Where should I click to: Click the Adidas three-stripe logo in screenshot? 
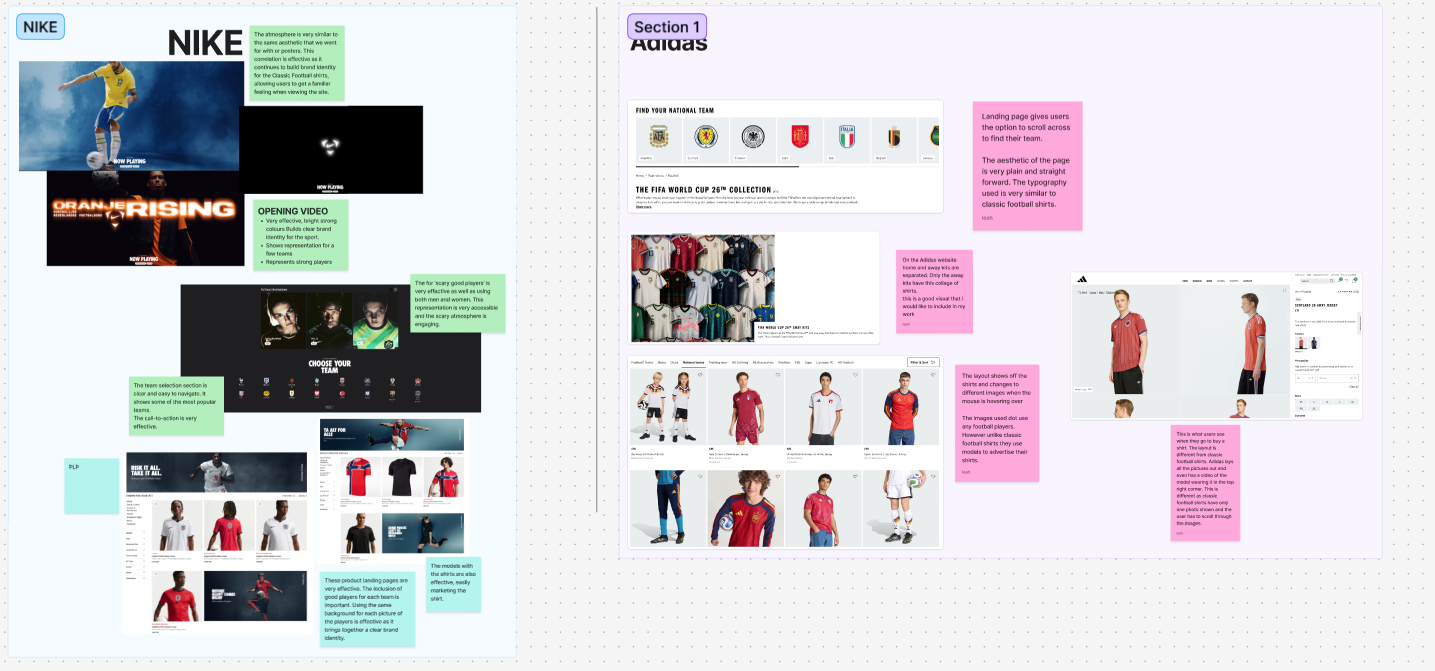[x=1083, y=280]
